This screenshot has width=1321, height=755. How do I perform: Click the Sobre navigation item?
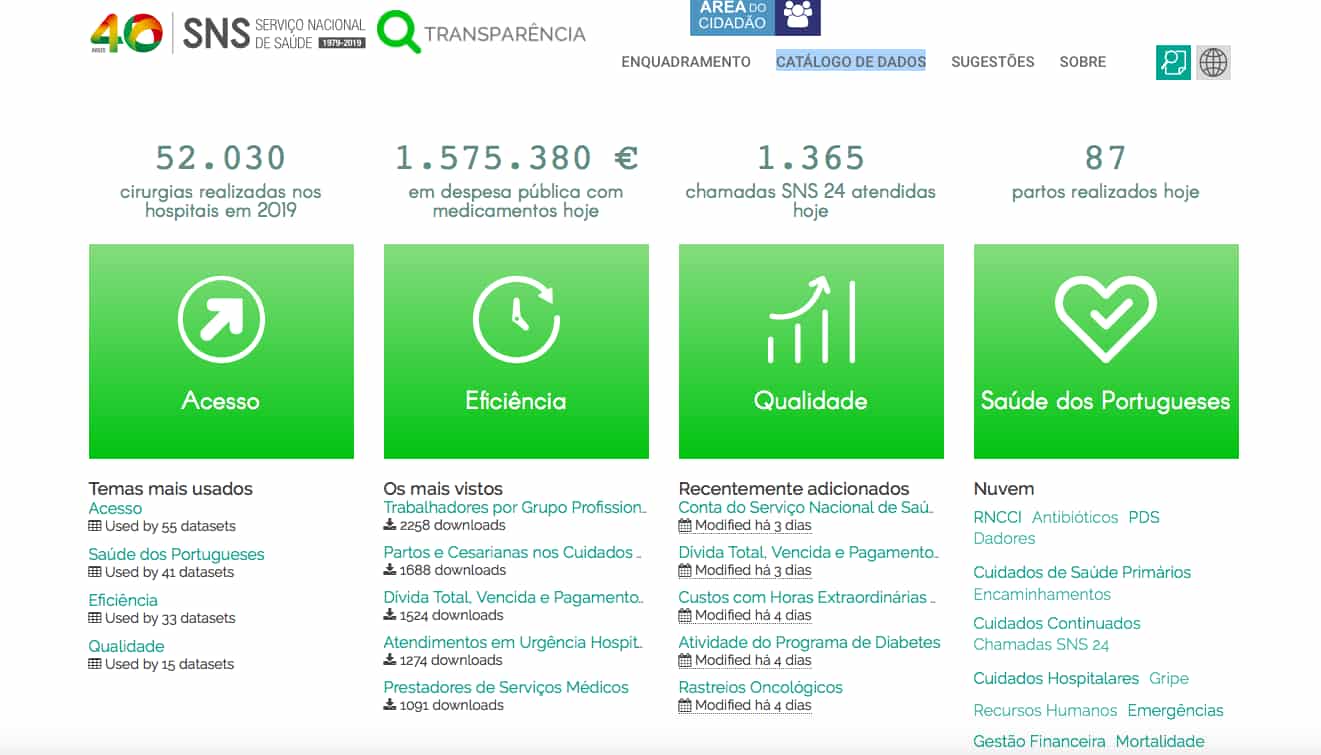click(1083, 62)
